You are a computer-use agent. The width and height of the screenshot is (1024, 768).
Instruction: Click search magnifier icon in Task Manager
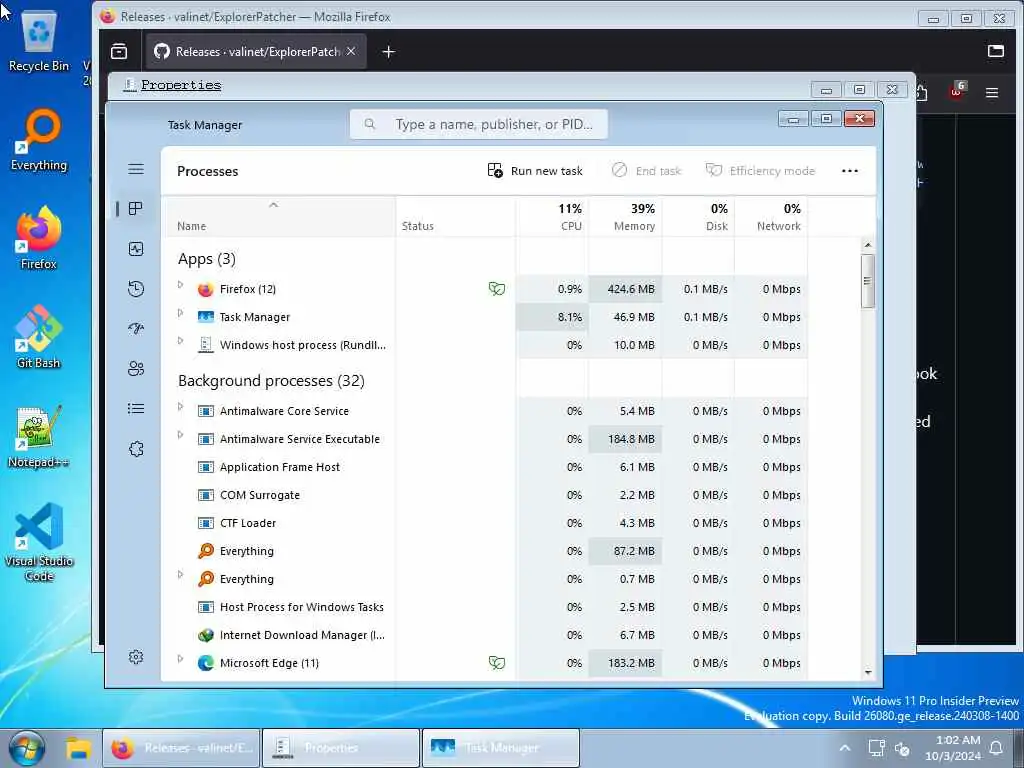370,124
